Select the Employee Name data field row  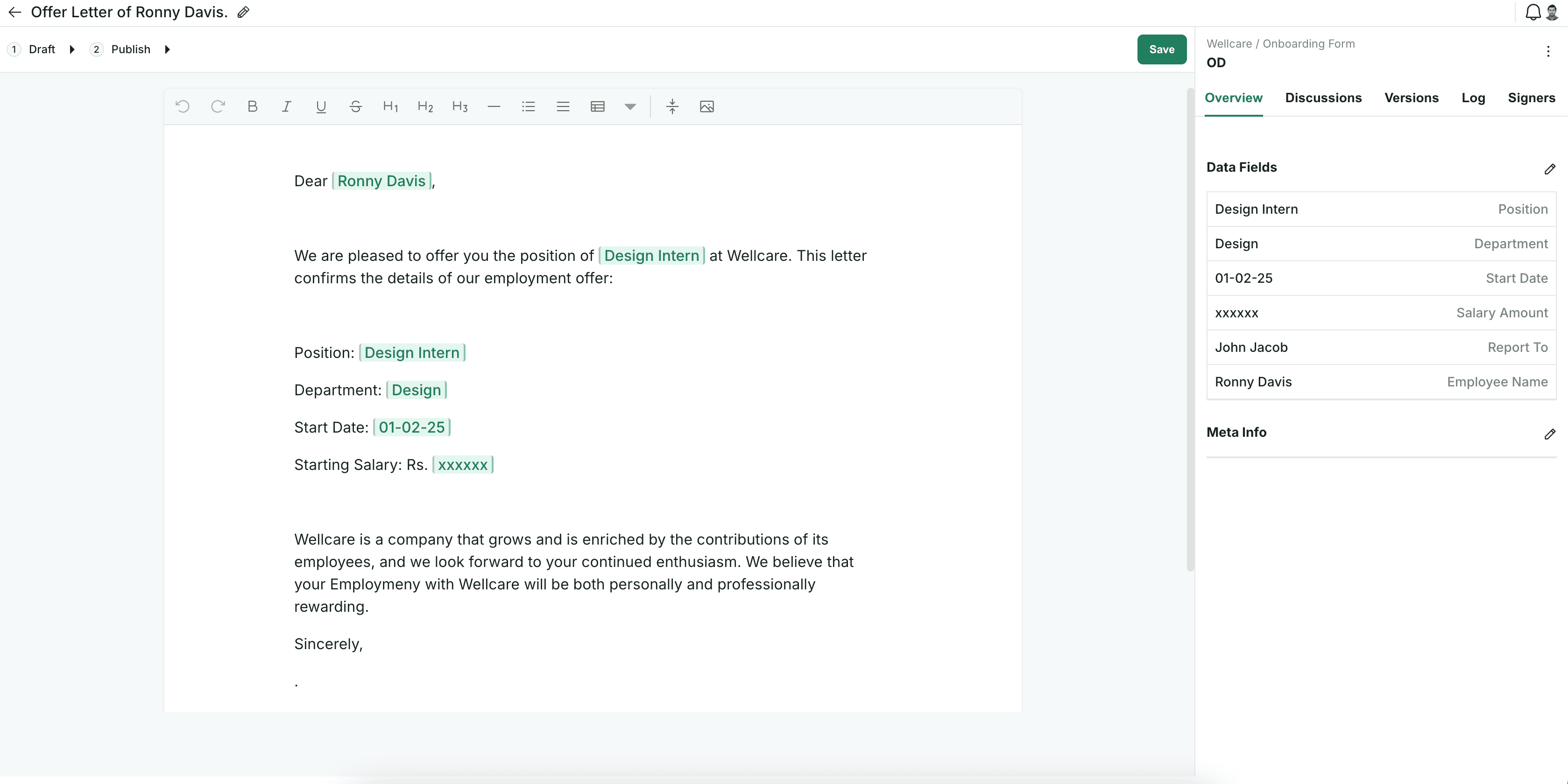[1381, 382]
